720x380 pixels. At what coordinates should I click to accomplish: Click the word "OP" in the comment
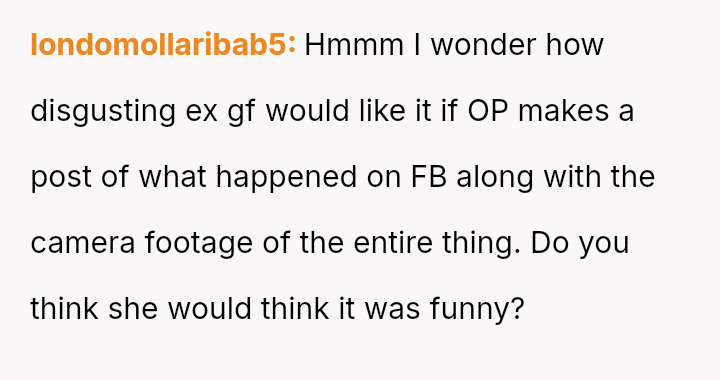(x=488, y=111)
